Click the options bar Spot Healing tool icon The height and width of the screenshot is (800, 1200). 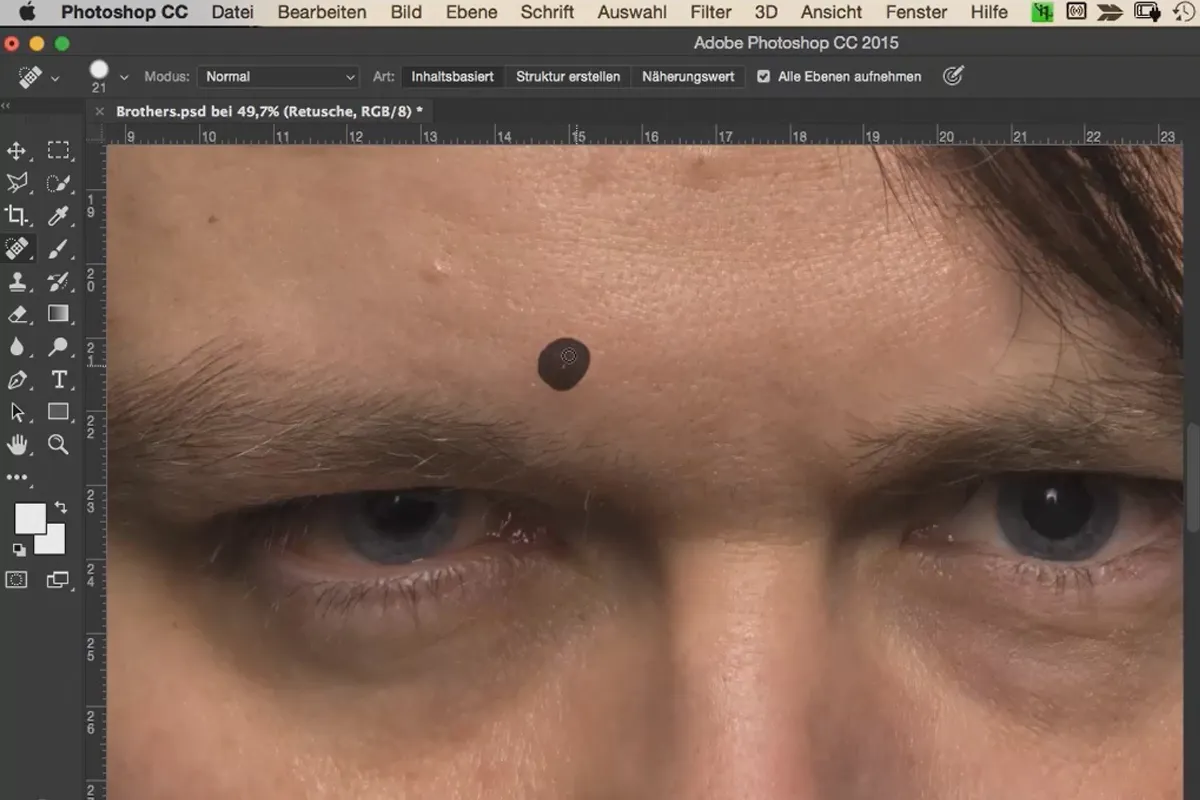pos(31,76)
